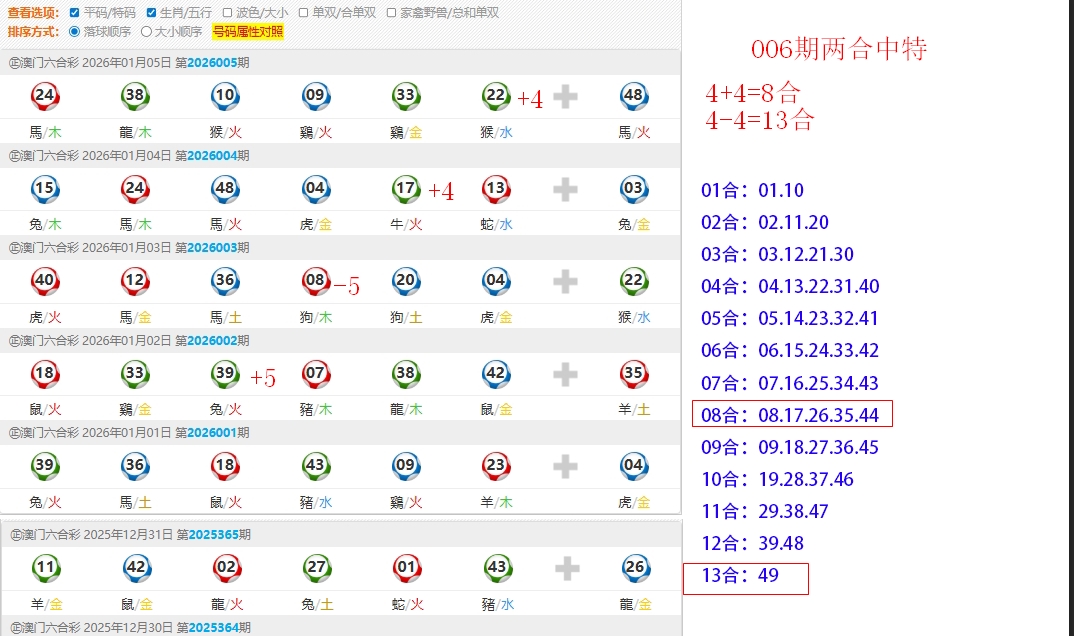Click the red ball 24 in issue 2026005
The width and height of the screenshot is (1074, 636).
45,96
